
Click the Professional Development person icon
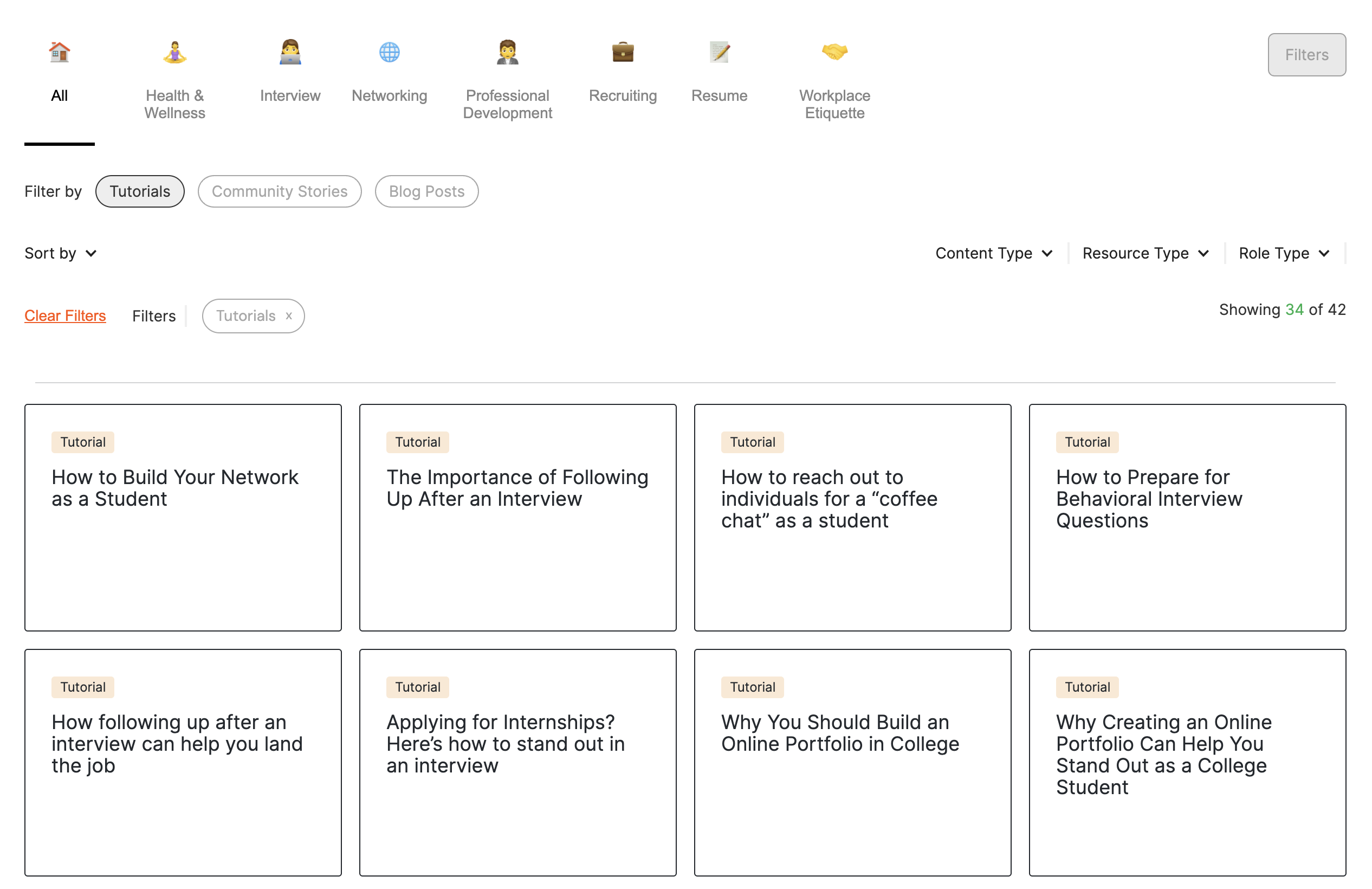(x=507, y=53)
